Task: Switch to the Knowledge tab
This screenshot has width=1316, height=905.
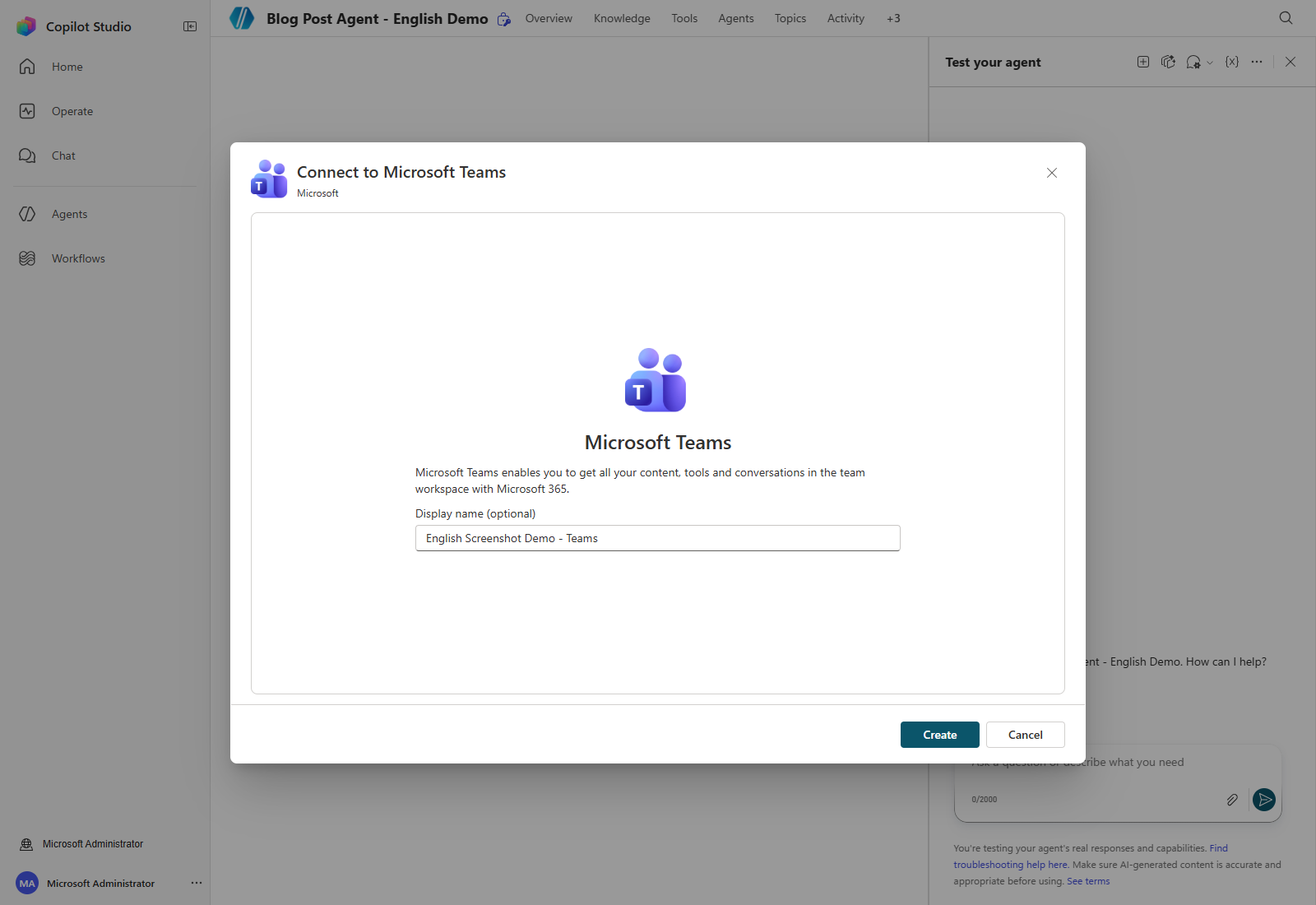Action: 622,18
